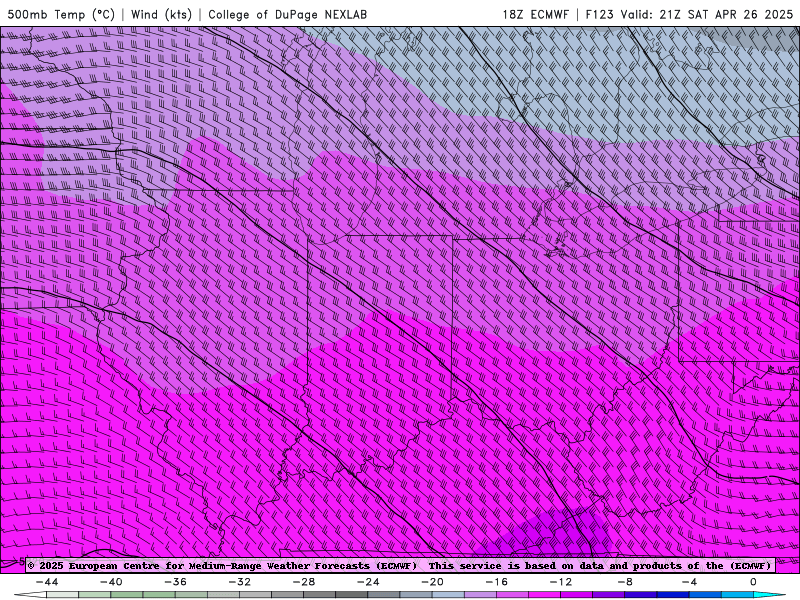
Task: Click the '500mb Temp (°C)' title text
Action: click(x=61, y=14)
